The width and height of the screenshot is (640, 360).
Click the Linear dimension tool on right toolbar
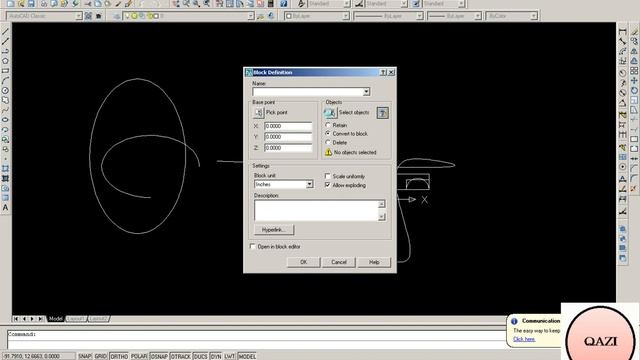point(622,32)
